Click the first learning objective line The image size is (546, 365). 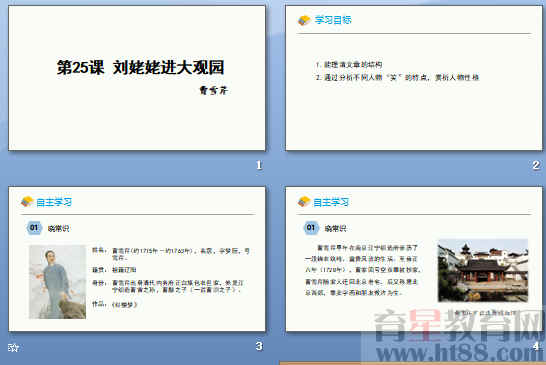point(349,65)
